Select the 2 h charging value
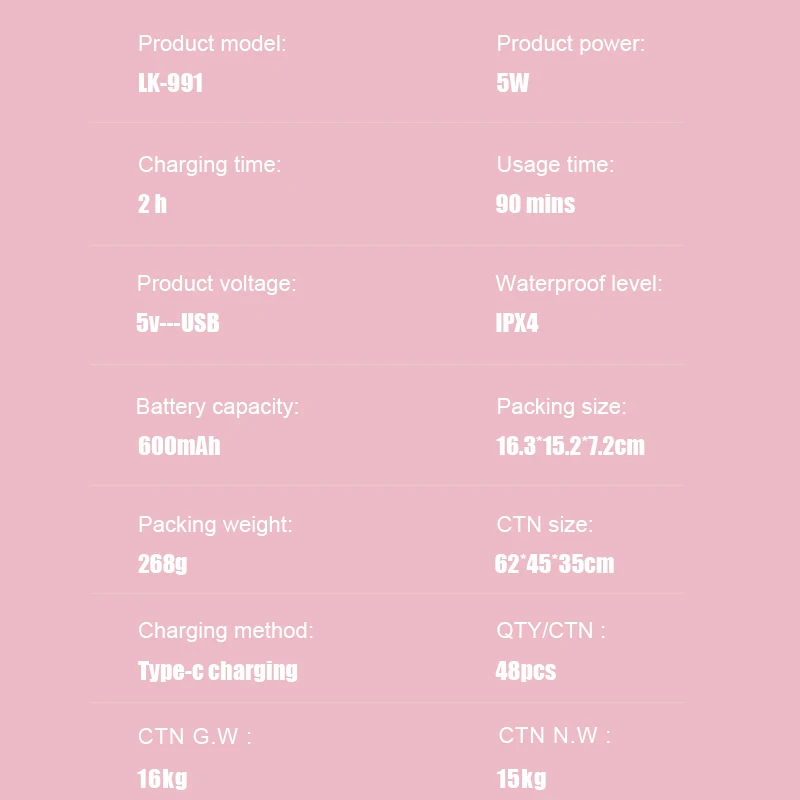Screen dimensions: 800x800 pyautogui.click(x=152, y=204)
